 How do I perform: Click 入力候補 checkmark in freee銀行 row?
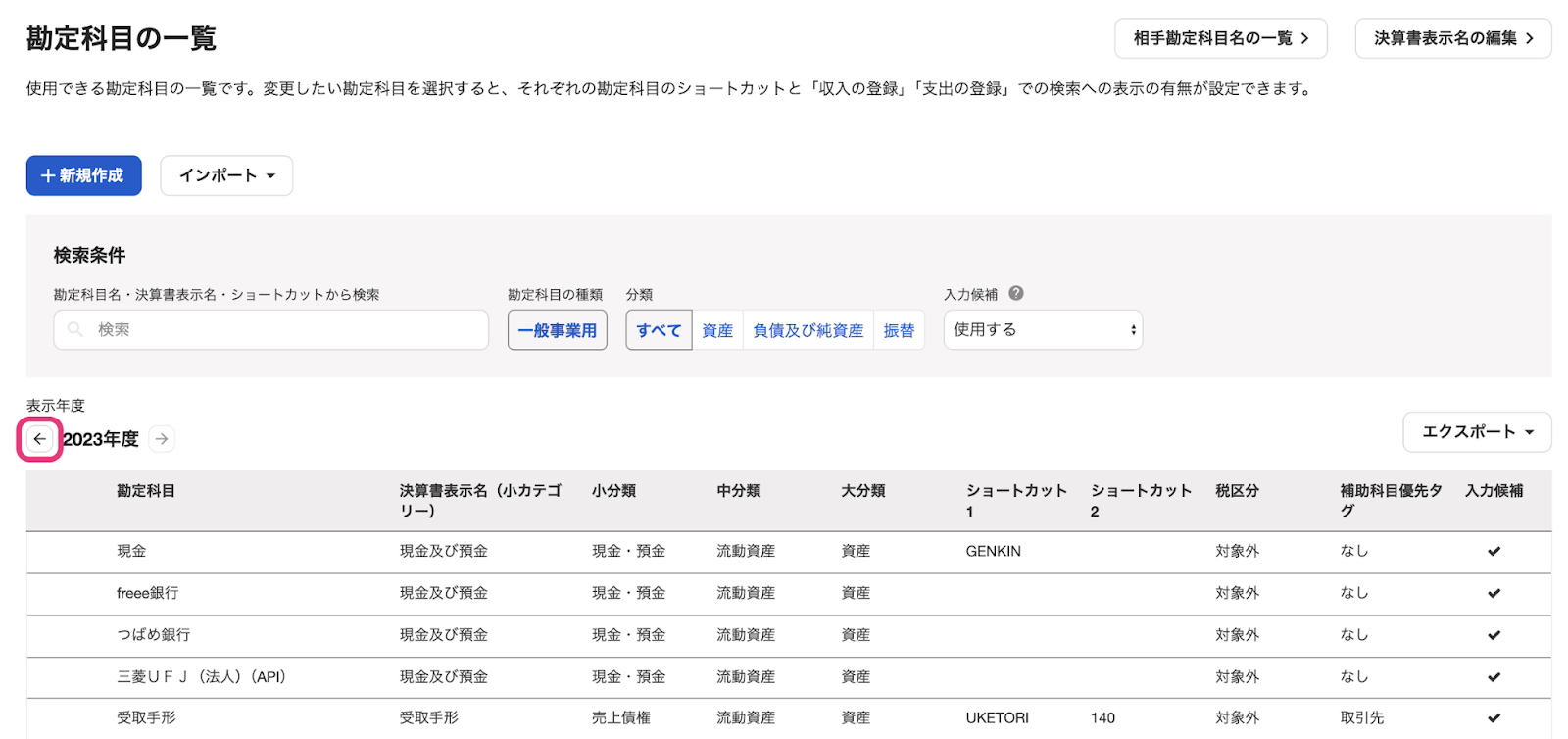[1494, 593]
